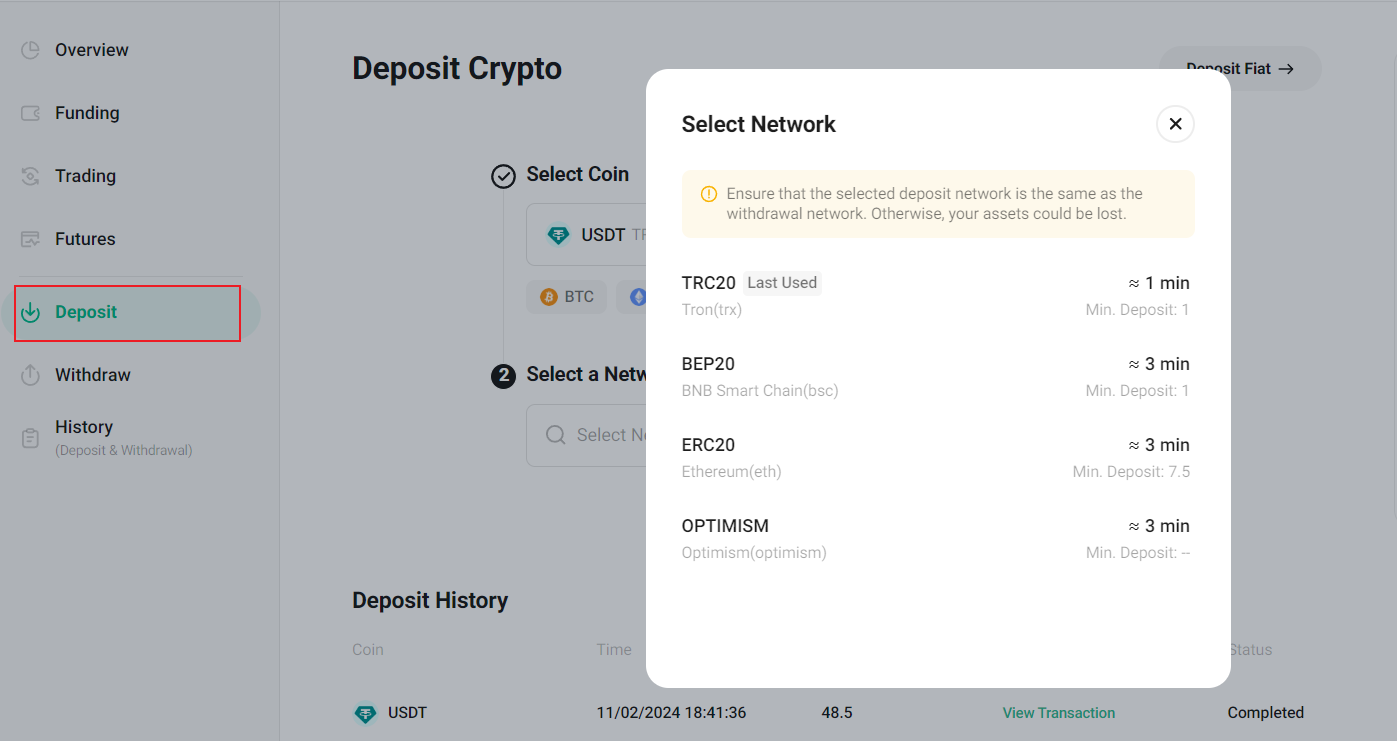Choose the TRC20 Tron network
Screen dimensions: 1397x741
click(937, 294)
